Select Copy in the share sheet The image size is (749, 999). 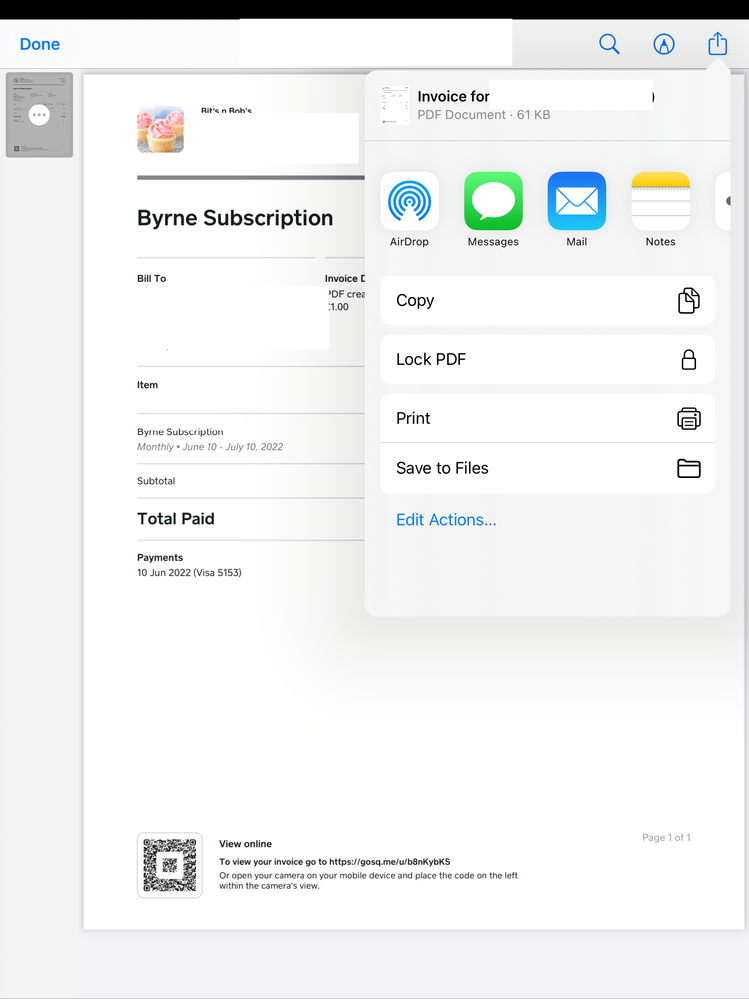click(547, 300)
